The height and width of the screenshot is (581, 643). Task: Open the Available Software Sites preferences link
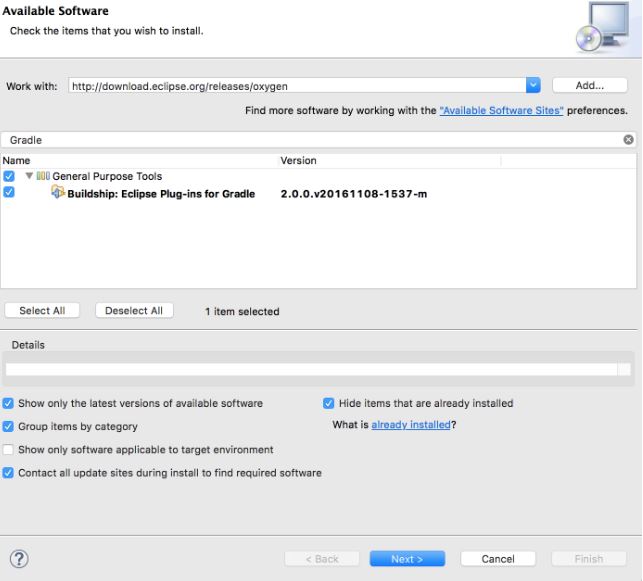pos(501,110)
